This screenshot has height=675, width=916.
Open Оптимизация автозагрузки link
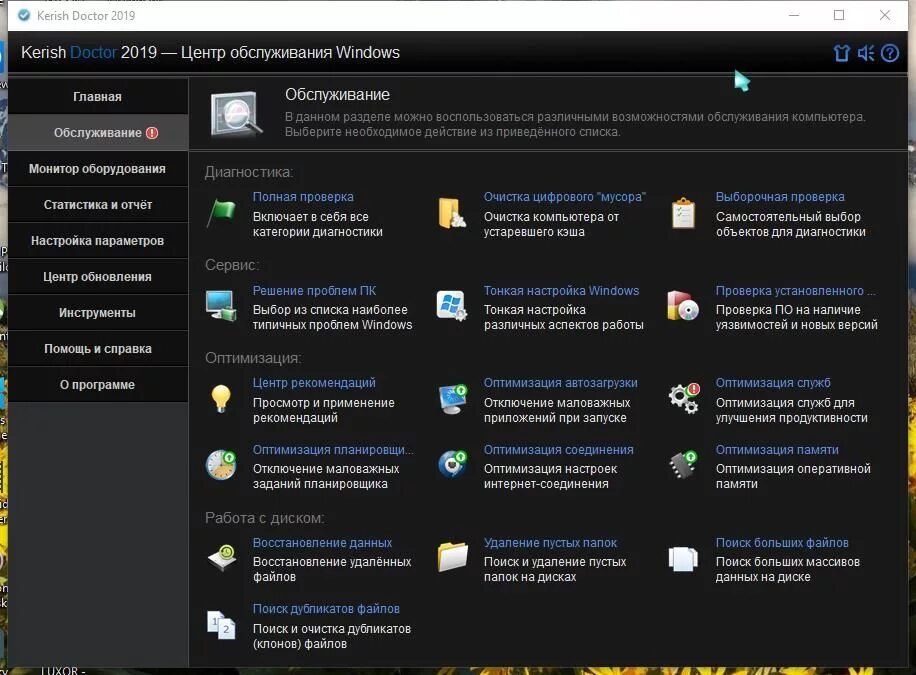560,383
